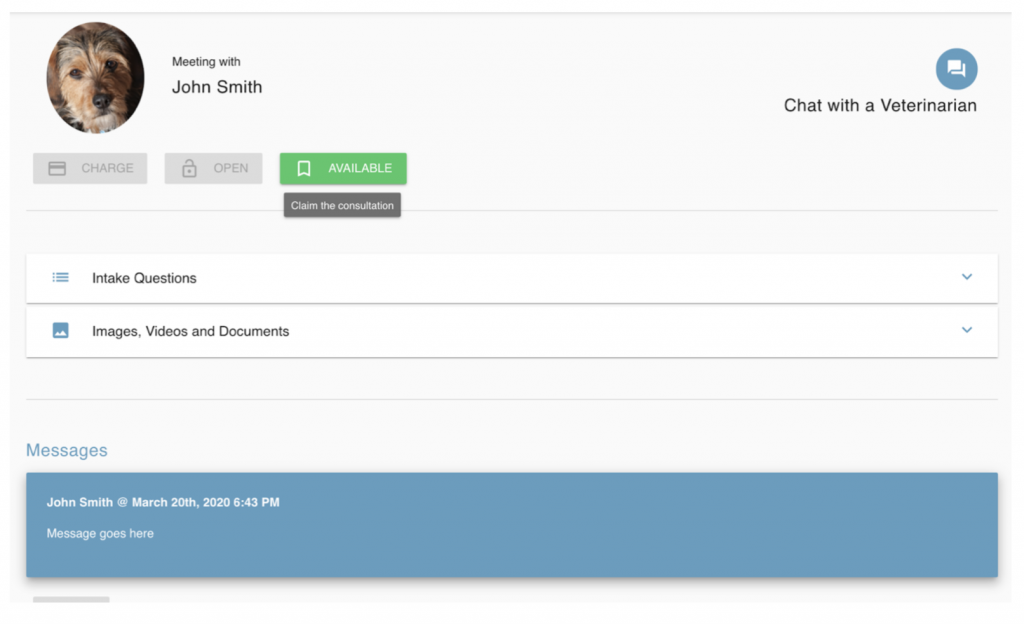This screenshot has width=1024, height=624.
Task: Click the Intake Questions list icon
Action: [61, 277]
